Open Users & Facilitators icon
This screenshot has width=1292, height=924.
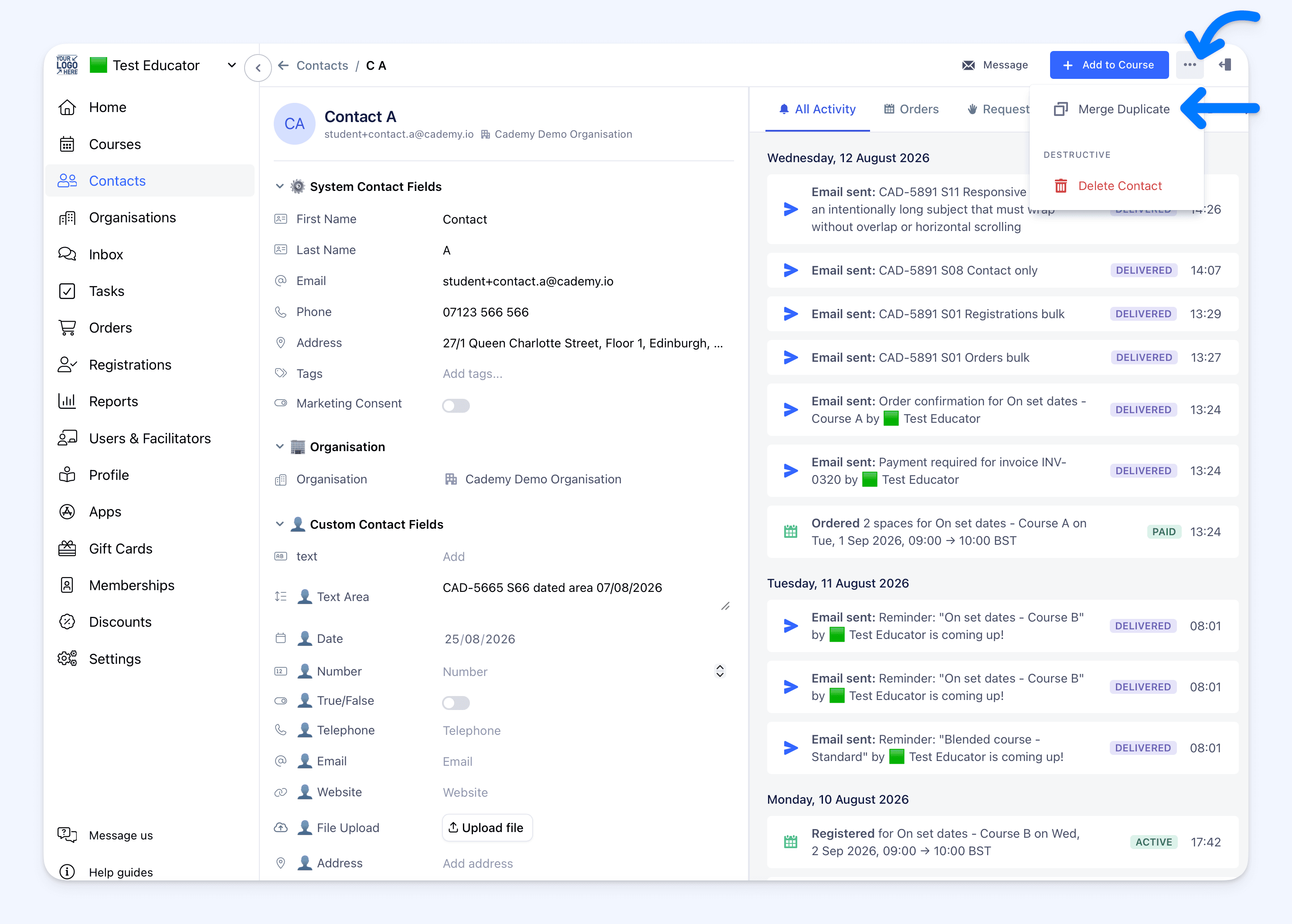coord(67,438)
